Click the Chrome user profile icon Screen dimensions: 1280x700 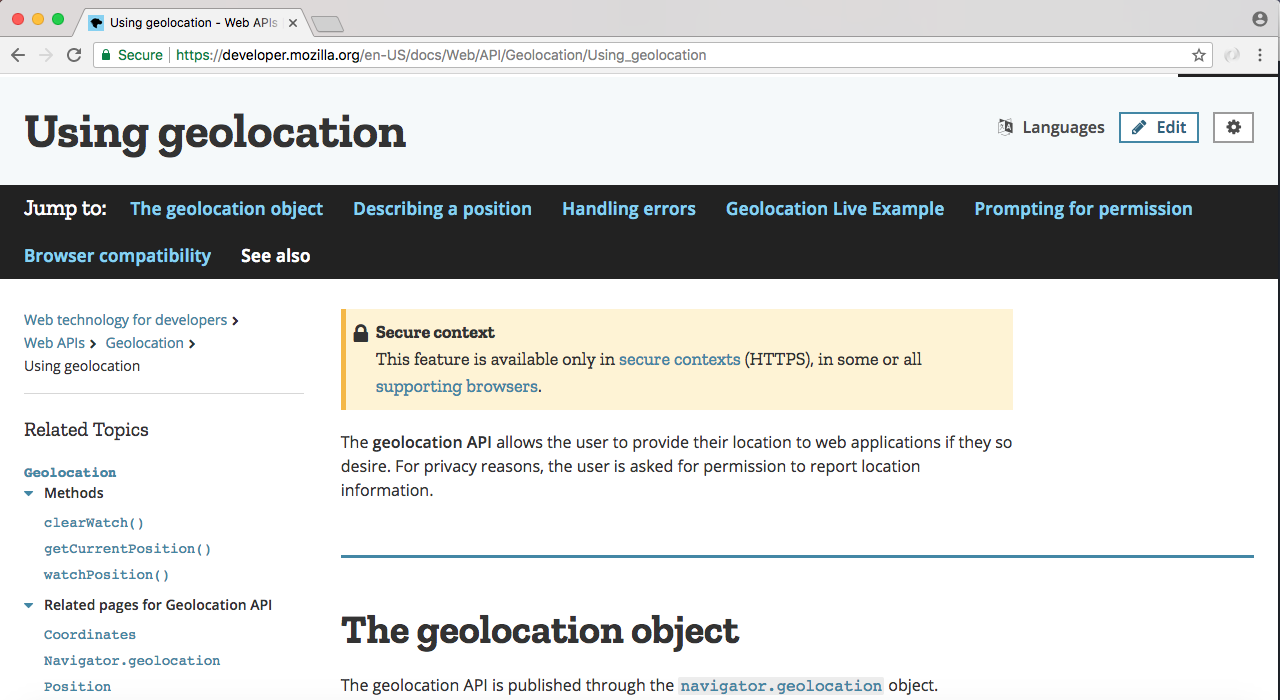pyautogui.click(x=1260, y=19)
